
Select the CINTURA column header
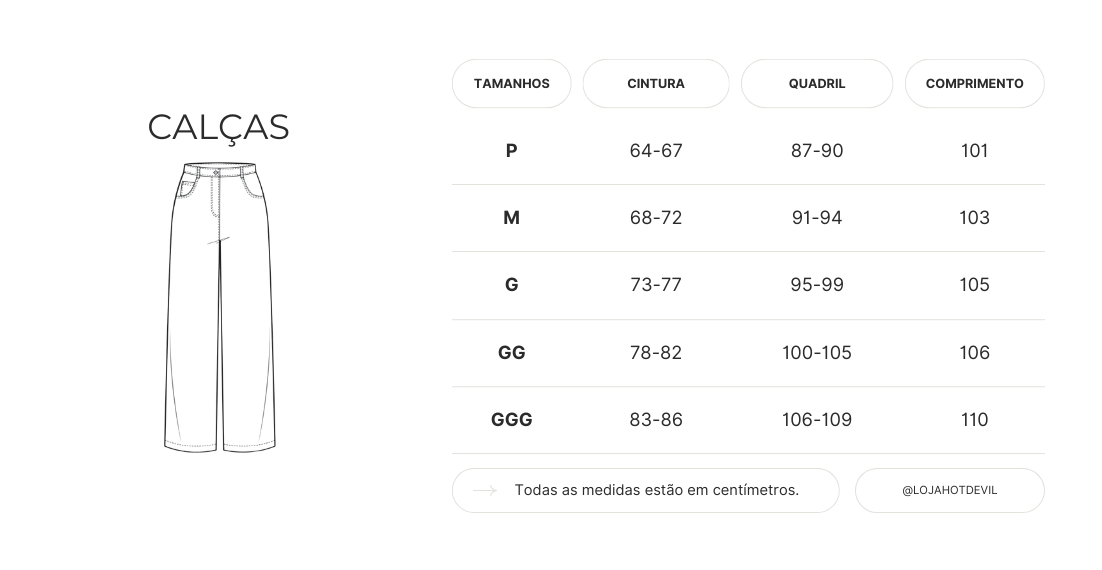pos(656,84)
